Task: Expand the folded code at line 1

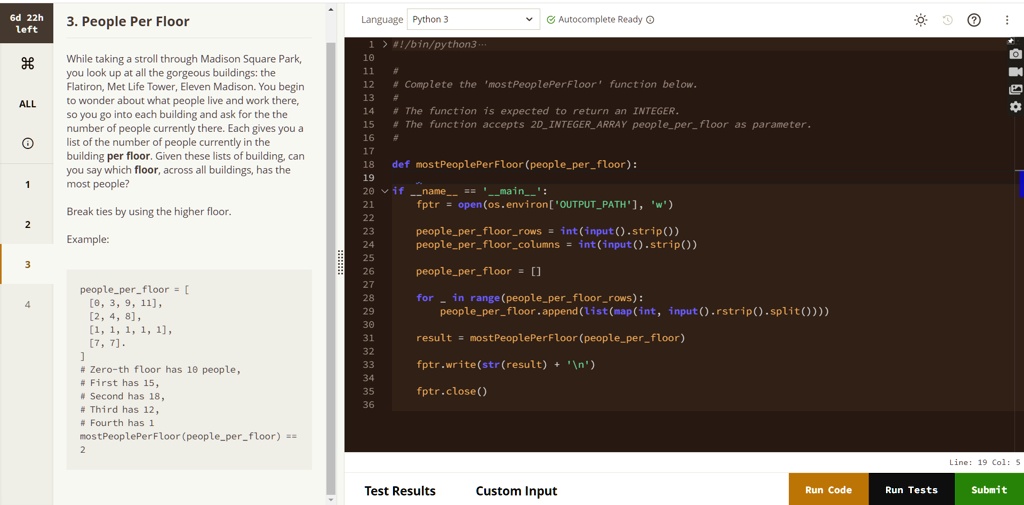Action: click(385, 44)
